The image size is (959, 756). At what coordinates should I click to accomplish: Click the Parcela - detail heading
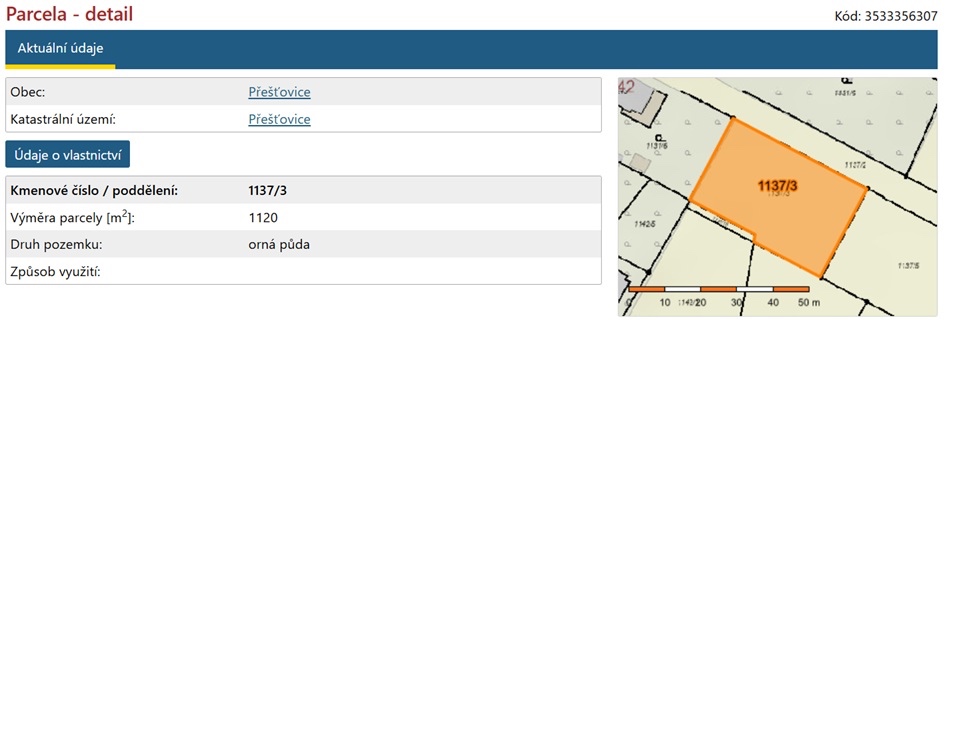click(69, 14)
